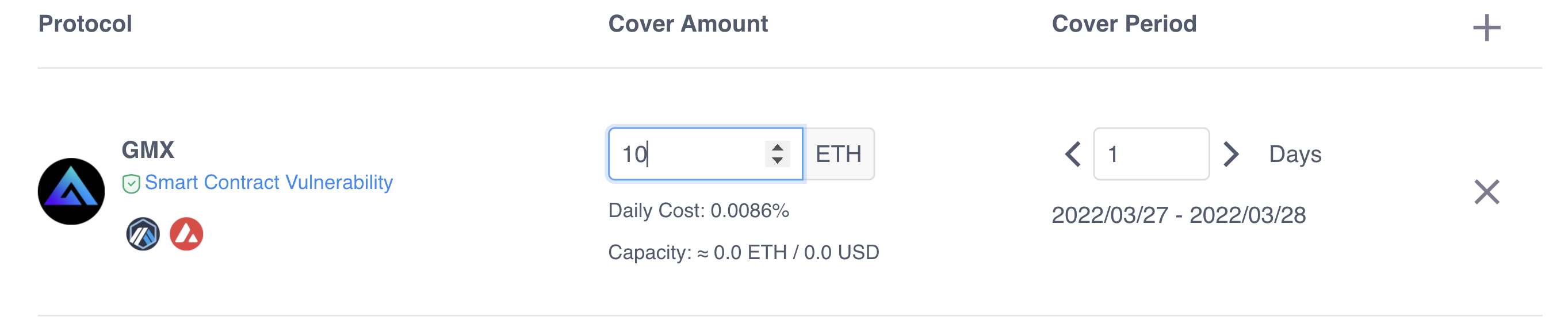Screen dimensions: 1568x332
Task: Click the Protocol column header
Action: (85, 24)
